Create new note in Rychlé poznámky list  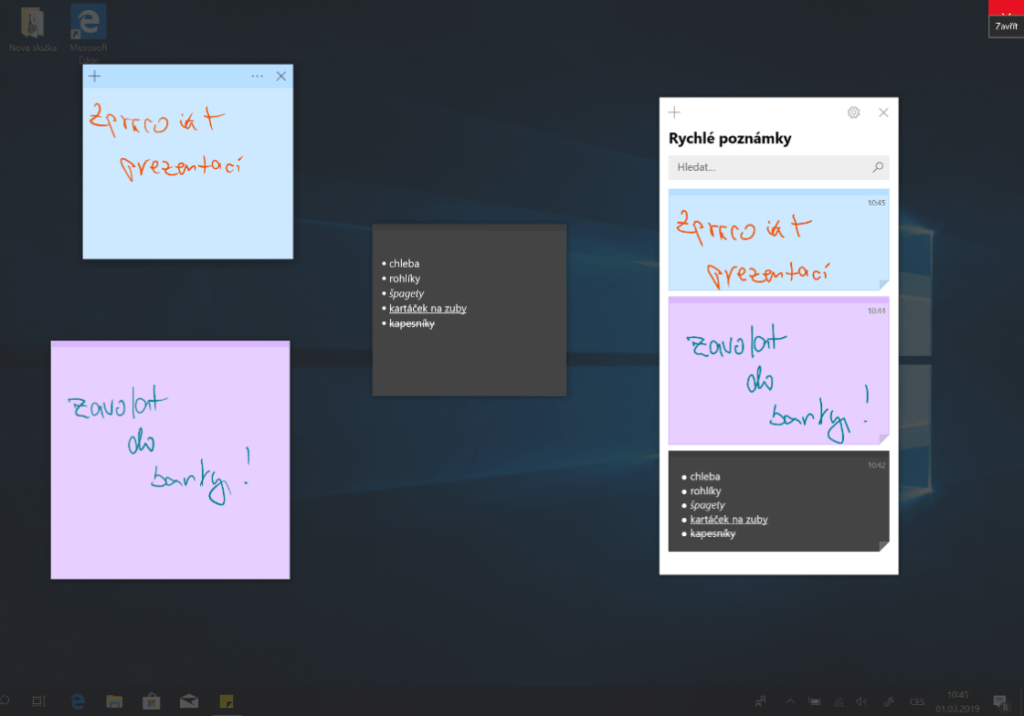tap(675, 113)
